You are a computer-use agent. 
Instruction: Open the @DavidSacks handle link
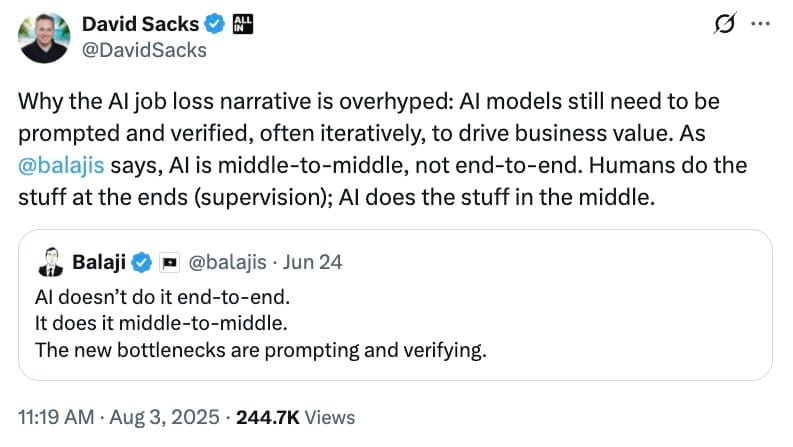point(144,50)
